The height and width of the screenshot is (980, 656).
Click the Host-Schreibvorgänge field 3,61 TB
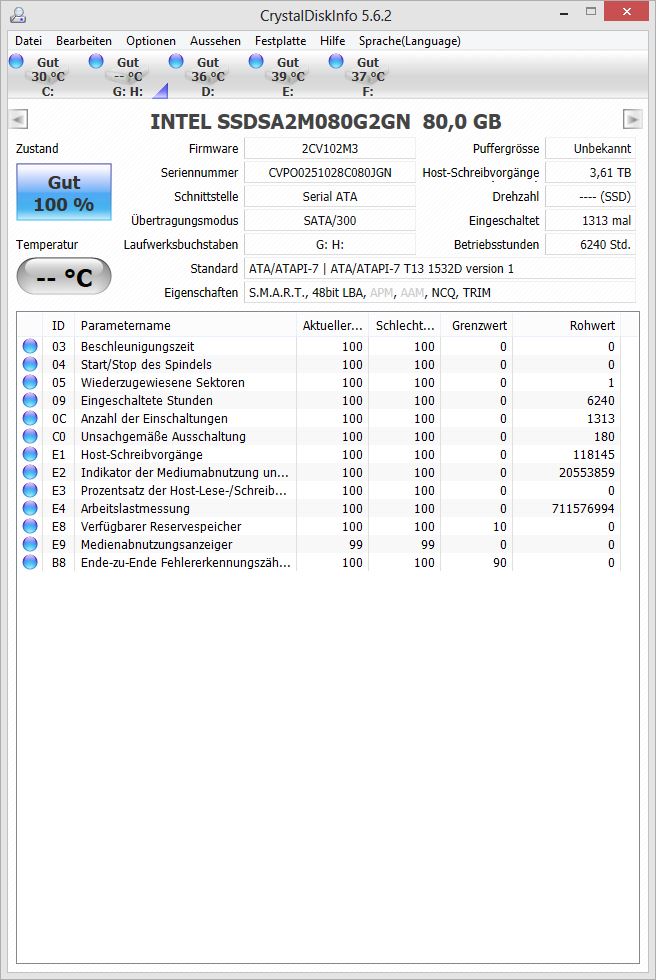[x=590, y=172]
